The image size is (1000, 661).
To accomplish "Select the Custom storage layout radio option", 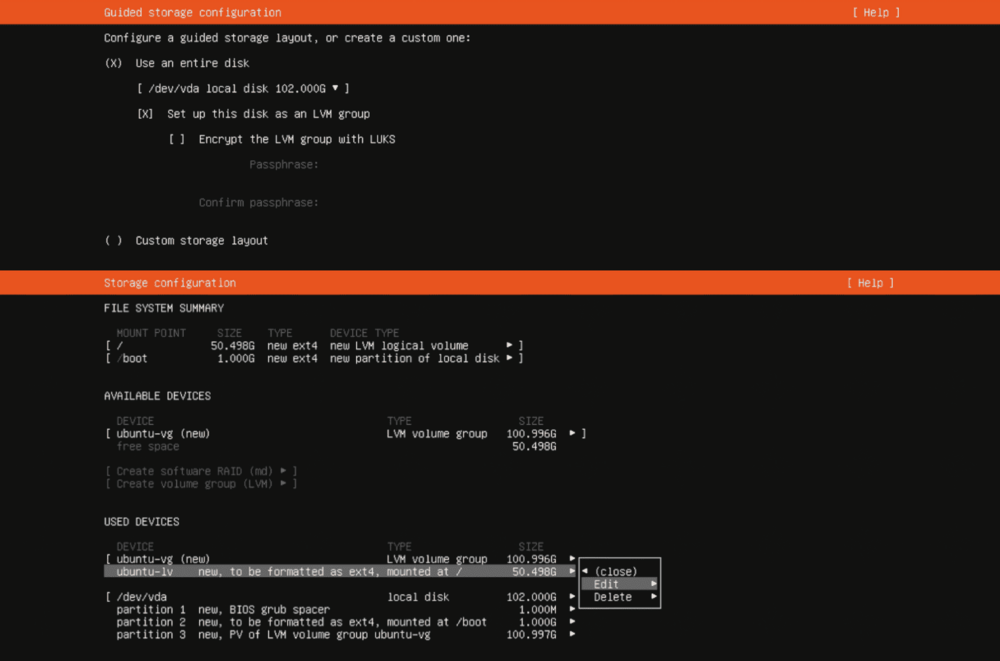I will (x=113, y=240).
